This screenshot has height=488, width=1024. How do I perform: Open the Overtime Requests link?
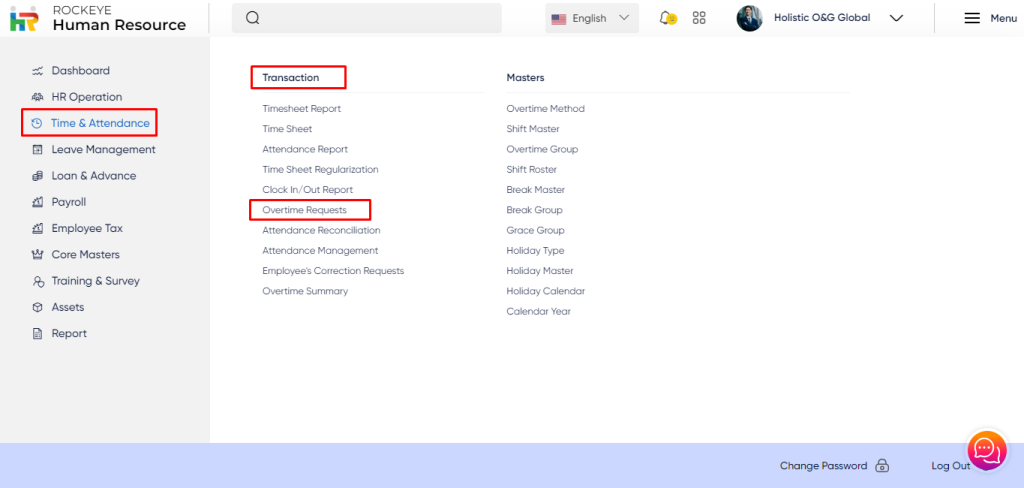click(x=304, y=210)
